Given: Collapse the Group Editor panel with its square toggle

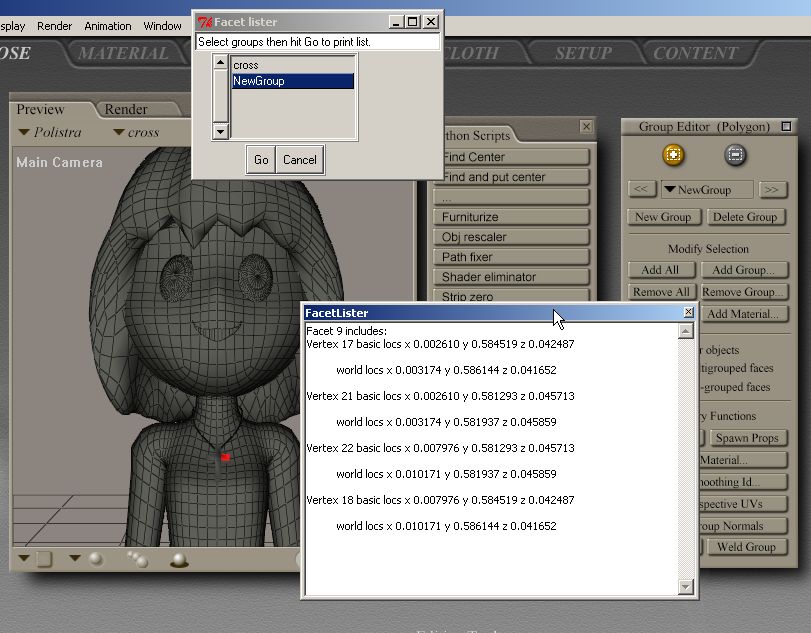Looking at the screenshot, I should pyautogui.click(x=786, y=127).
